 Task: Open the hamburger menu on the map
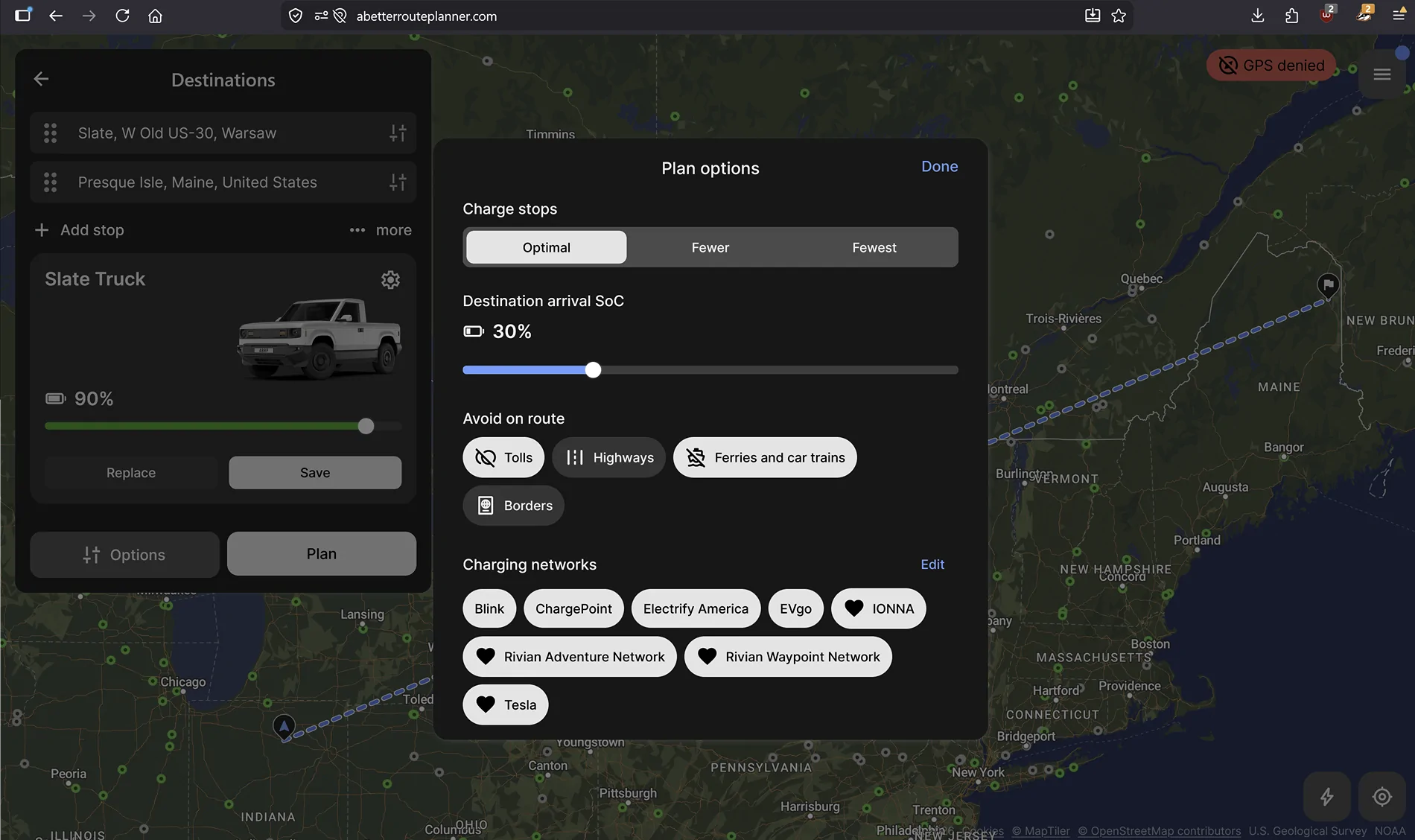[1382, 74]
